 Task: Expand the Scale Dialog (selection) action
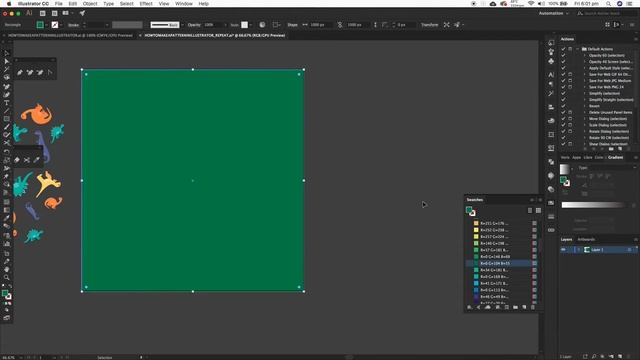pyautogui.click(x=584, y=125)
